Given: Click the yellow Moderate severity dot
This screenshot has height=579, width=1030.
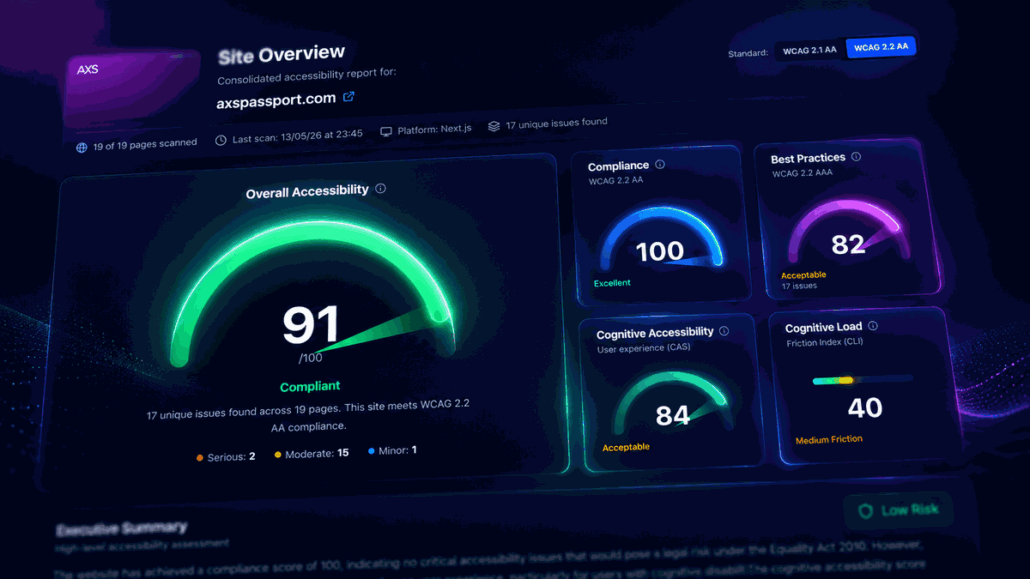Looking at the screenshot, I should click(x=278, y=454).
